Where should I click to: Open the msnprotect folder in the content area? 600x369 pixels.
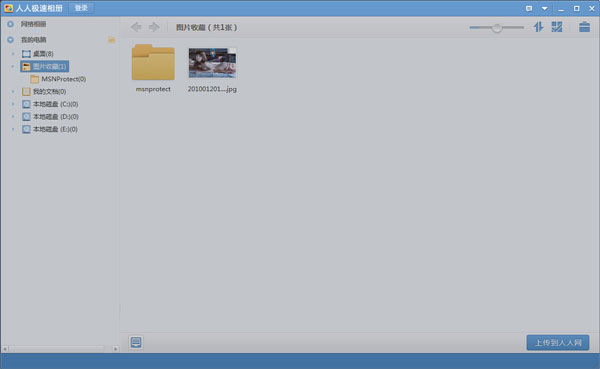click(x=153, y=62)
